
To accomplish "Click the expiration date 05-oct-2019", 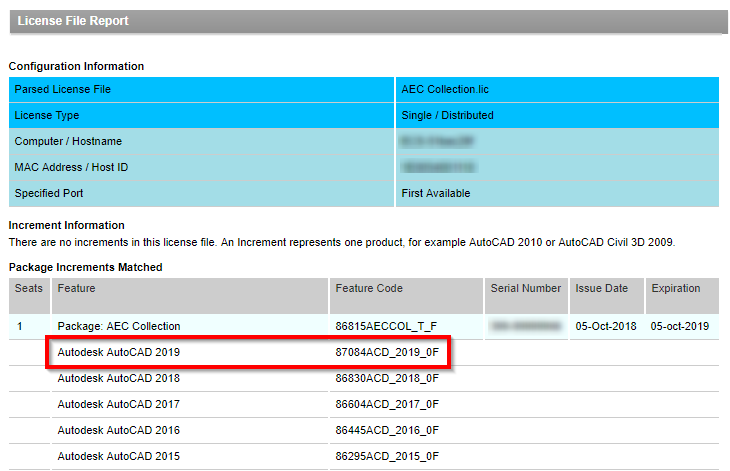I will pyautogui.click(x=680, y=326).
